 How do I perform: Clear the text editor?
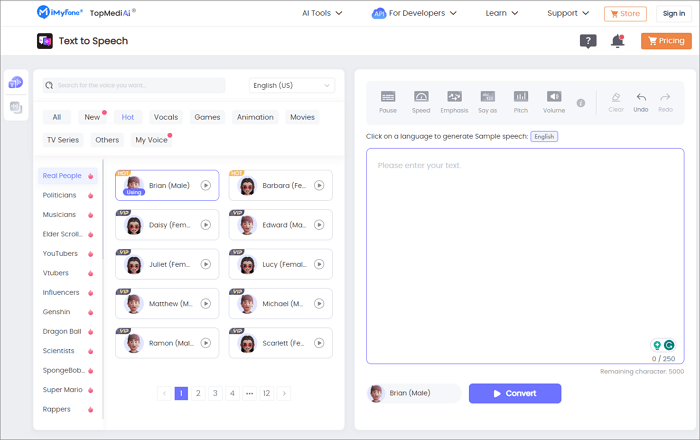[x=616, y=102]
